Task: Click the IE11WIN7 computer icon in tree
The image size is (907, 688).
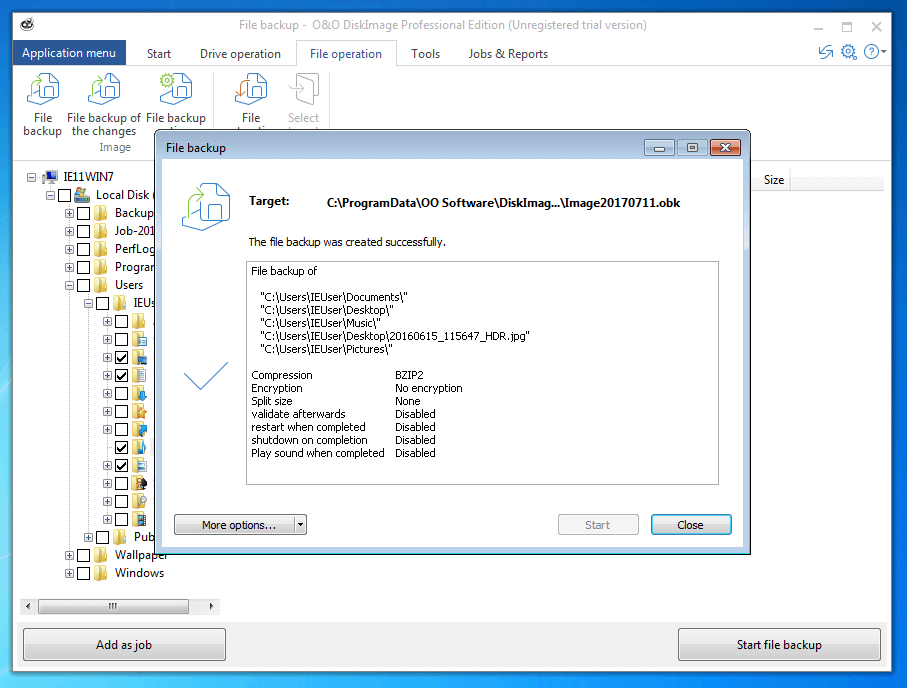Action: point(50,177)
